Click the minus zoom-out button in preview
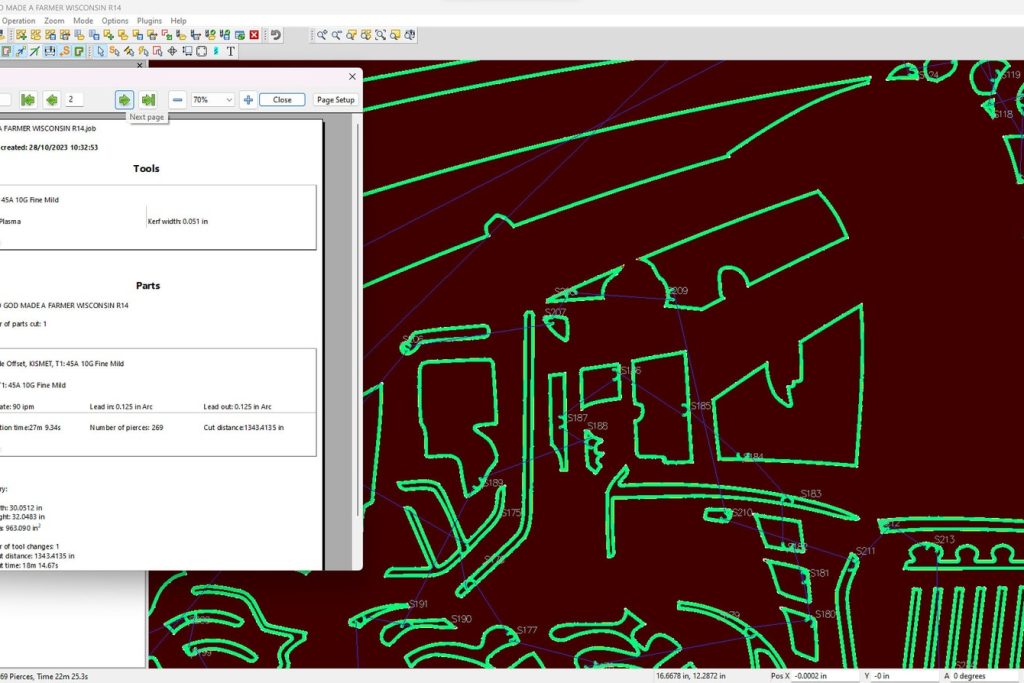Viewport: 1024px width, 683px height. click(x=177, y=100)
